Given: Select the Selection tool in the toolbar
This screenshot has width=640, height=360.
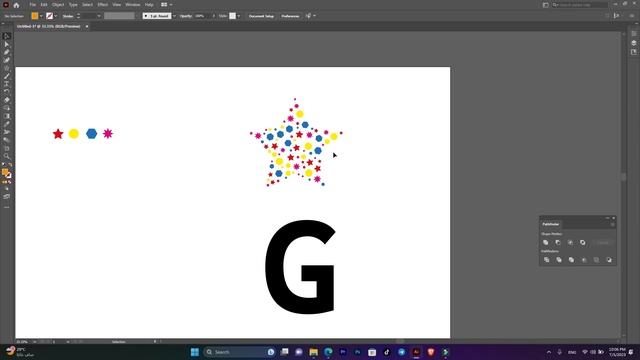Looking at the screenshot, I should 7,36.
